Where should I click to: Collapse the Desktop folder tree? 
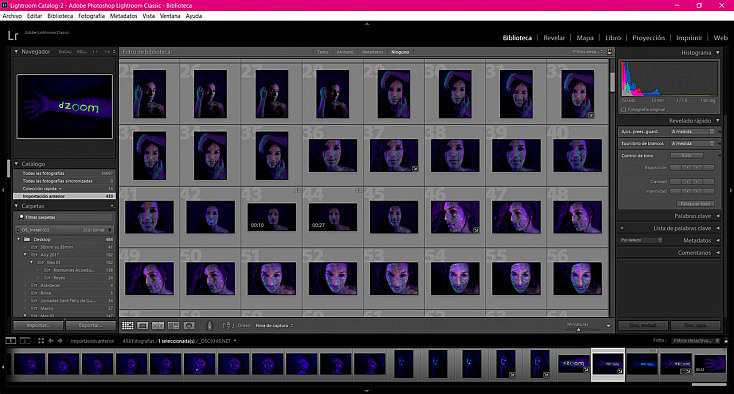[x=19, y=239]
